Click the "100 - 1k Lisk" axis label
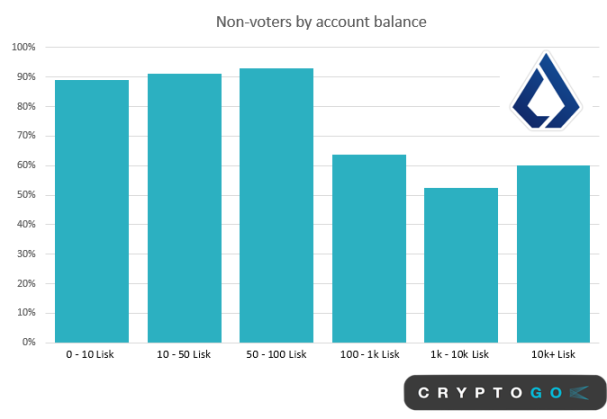This screenshot has height=419, width=607. (369, 356)
